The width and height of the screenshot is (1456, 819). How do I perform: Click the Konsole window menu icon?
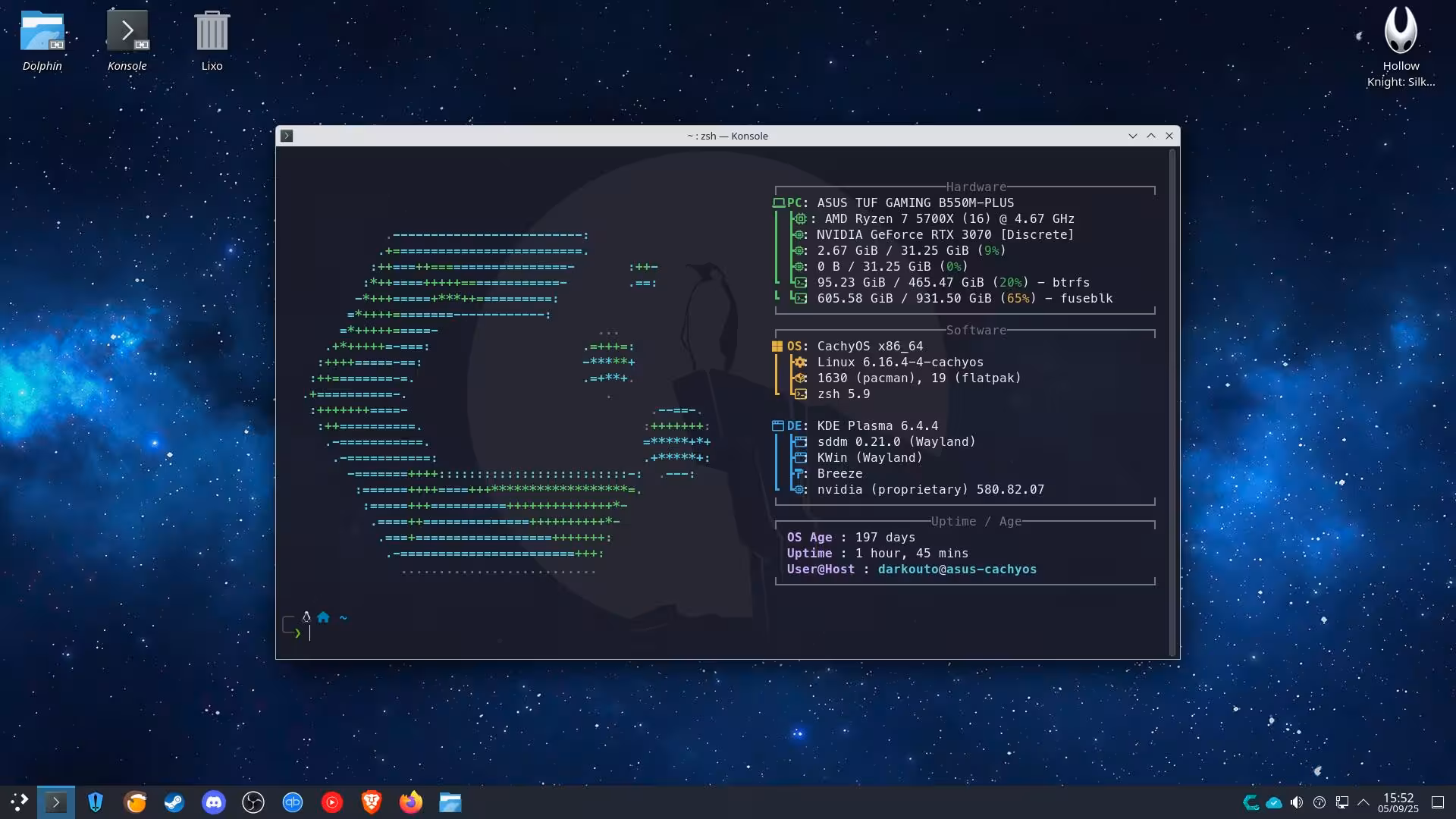pos(287,136)
